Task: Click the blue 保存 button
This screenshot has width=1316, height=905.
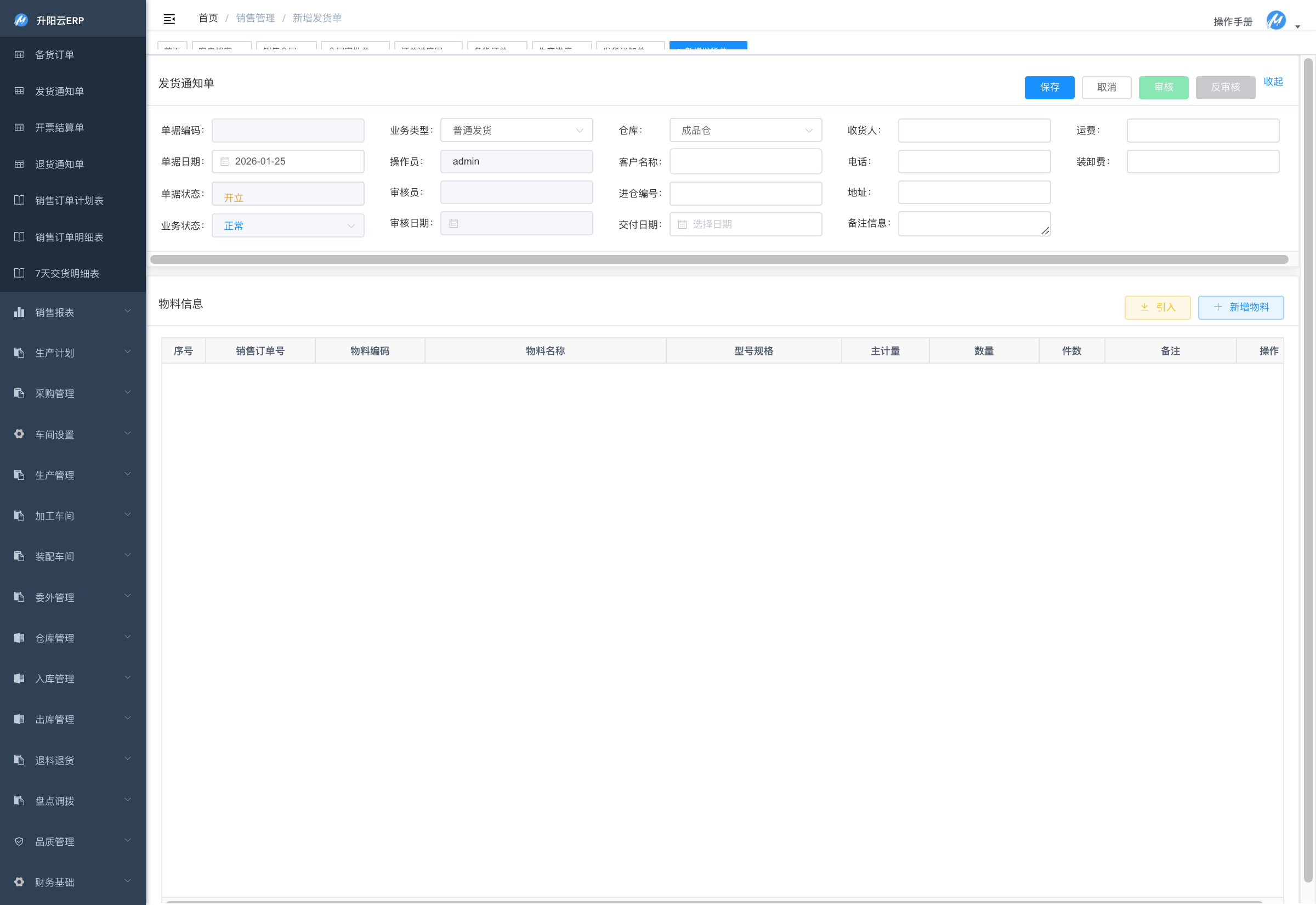Action: click(x=1049, y=87)
